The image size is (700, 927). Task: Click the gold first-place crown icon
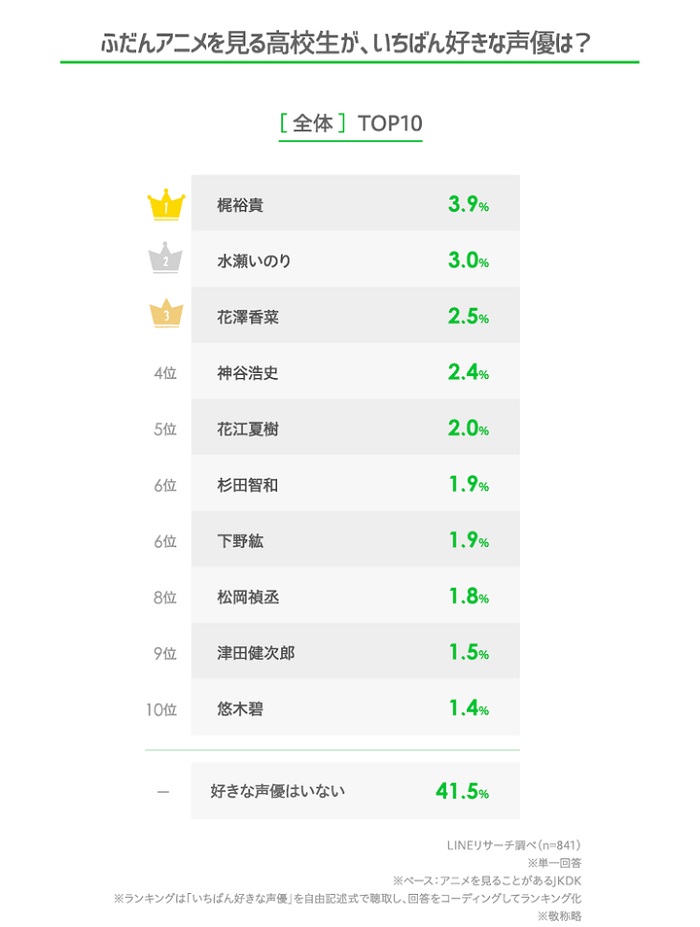pos(166,205)
